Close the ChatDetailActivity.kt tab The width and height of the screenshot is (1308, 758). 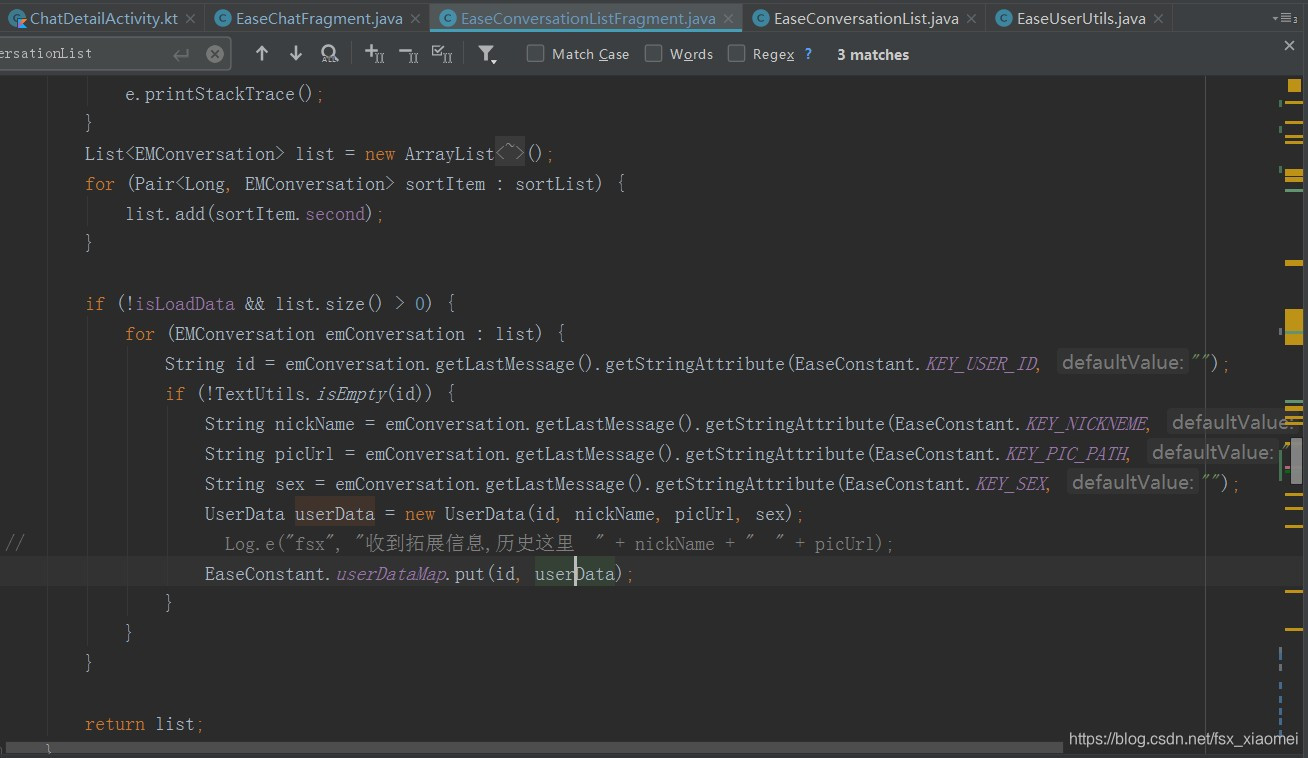[191, 19]
